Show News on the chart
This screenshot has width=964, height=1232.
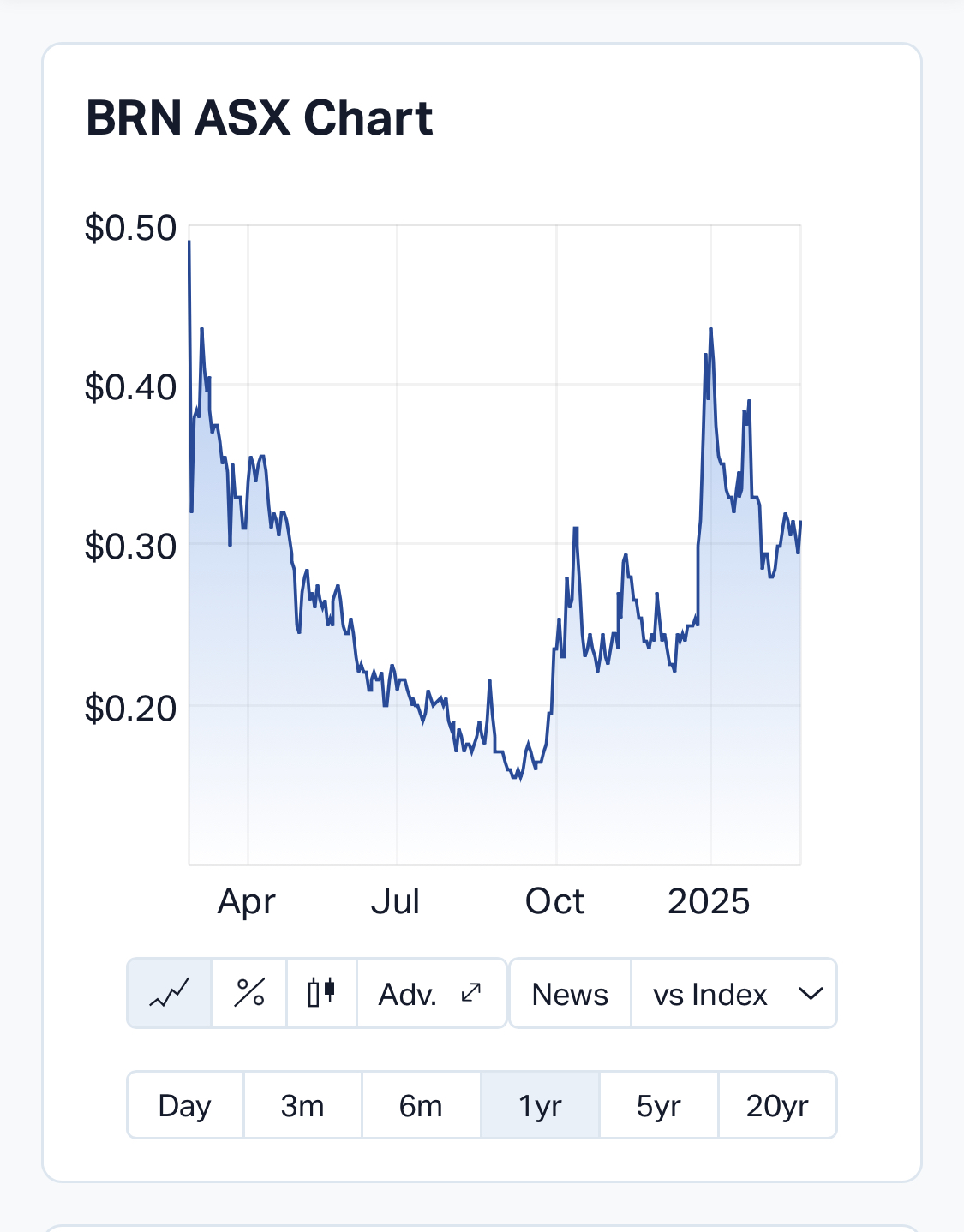click(x=570, y=994)
